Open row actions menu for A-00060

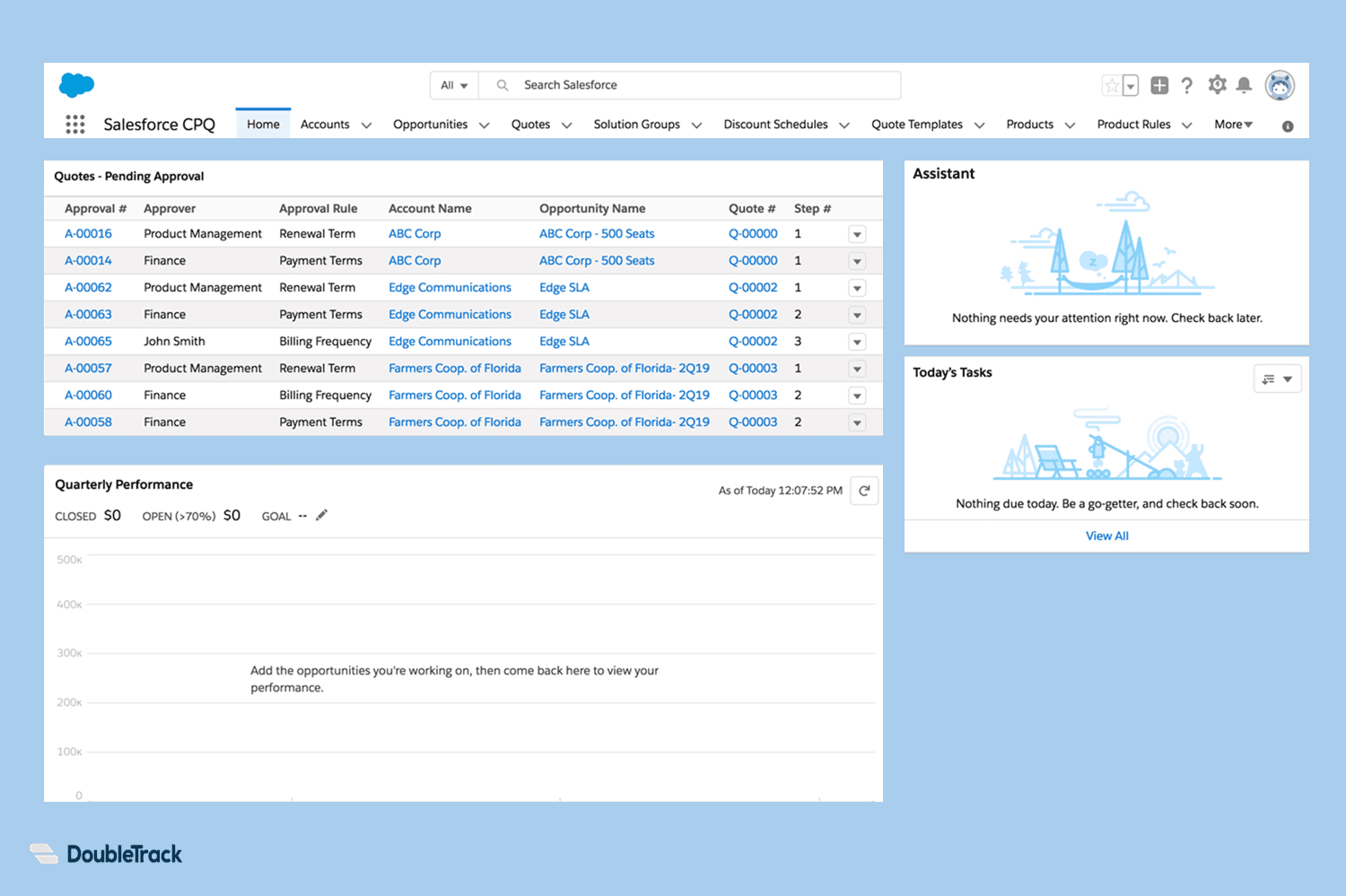pyautogui.click(x=857, y=396)
